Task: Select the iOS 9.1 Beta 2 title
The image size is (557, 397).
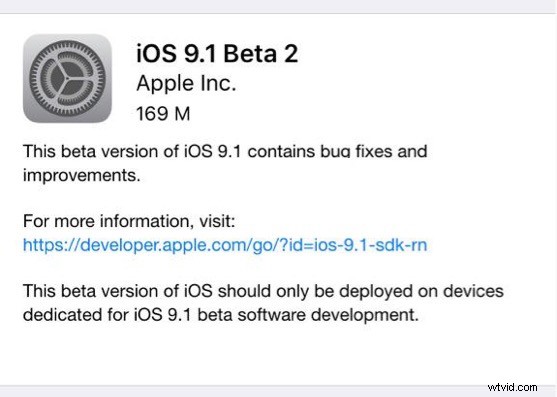Action: [x=217, y=54]
